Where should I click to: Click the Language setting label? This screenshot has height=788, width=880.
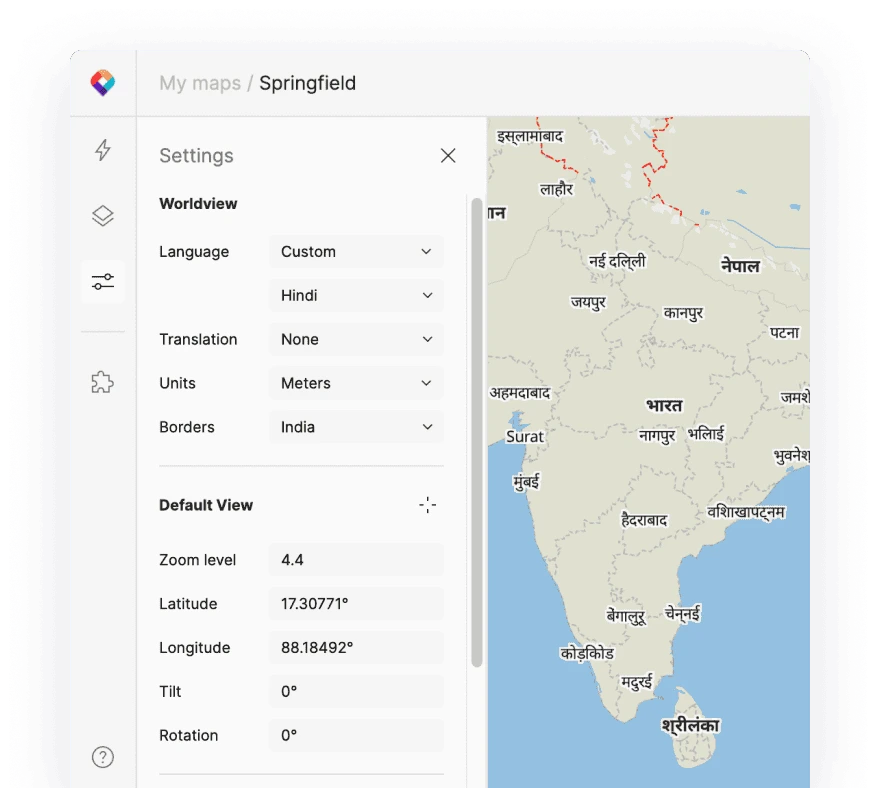coord(194,251)
